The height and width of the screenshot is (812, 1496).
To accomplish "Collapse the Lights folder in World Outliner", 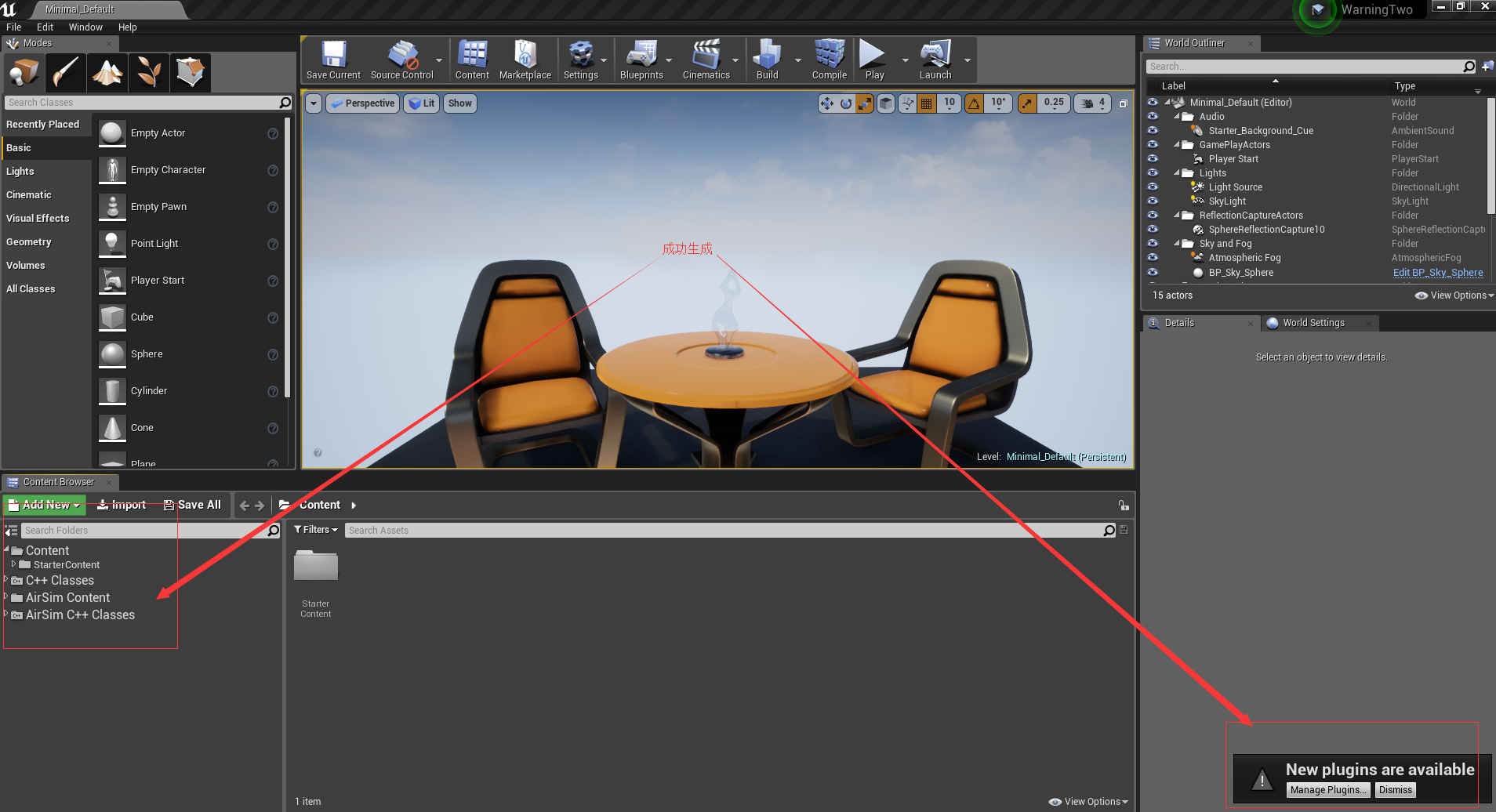I will pyautogui.click(x=1176, y=172).
